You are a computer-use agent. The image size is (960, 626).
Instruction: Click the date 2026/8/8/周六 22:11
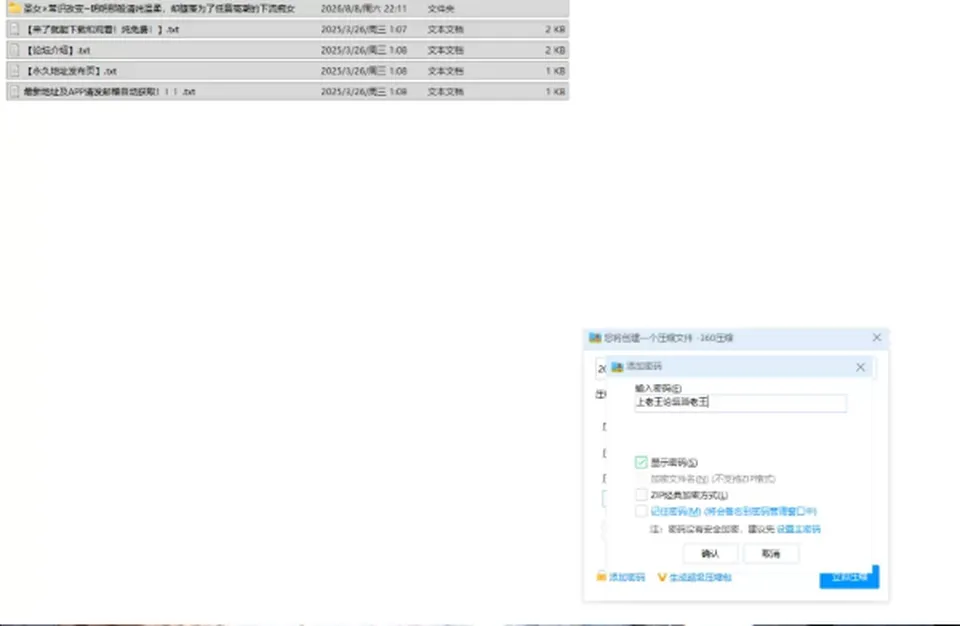364,9
